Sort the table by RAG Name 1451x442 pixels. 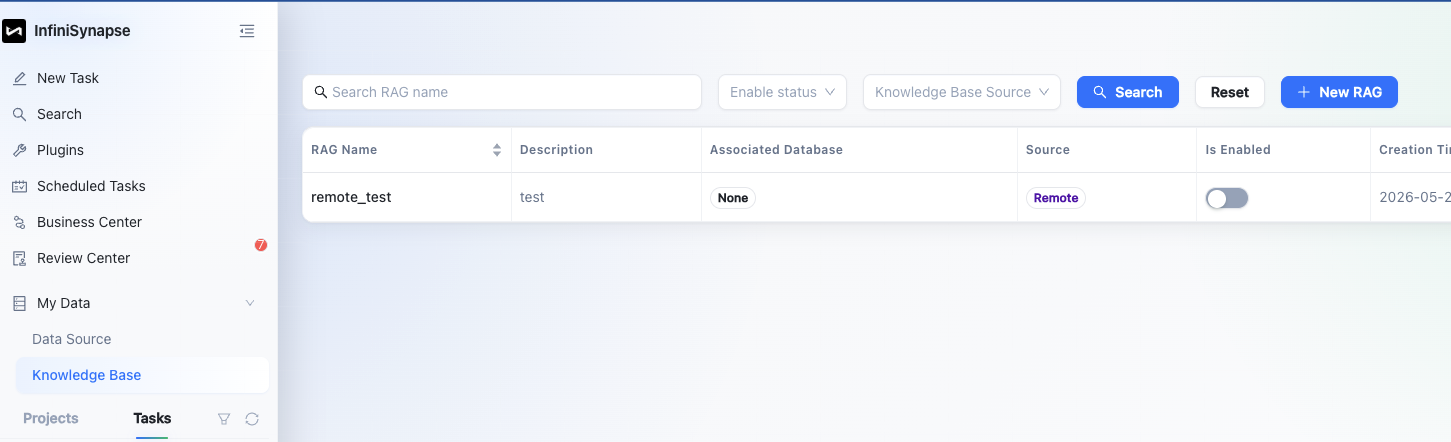(x=496, y=150)
